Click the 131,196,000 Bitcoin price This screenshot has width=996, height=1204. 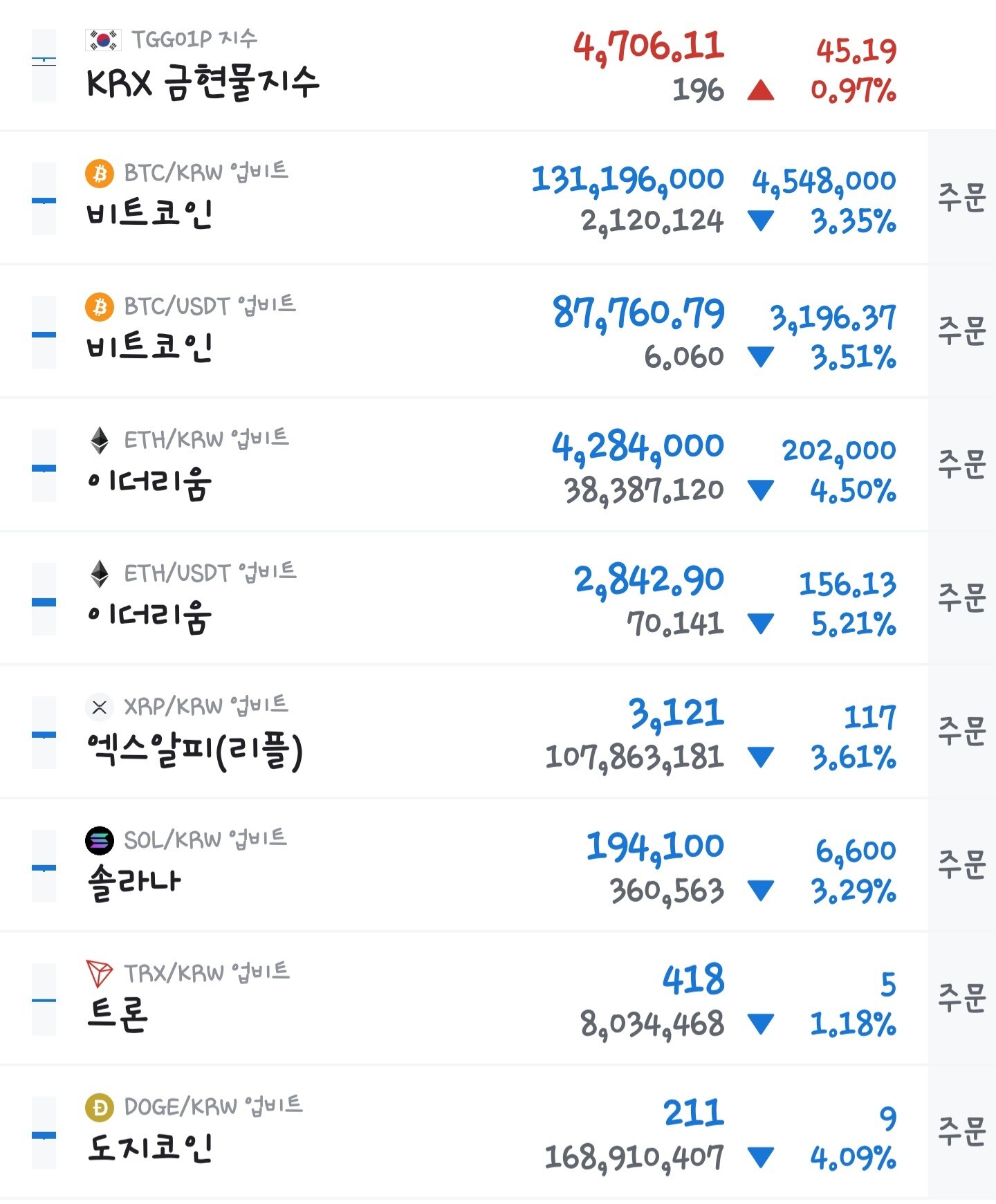(x=627, y=180)
